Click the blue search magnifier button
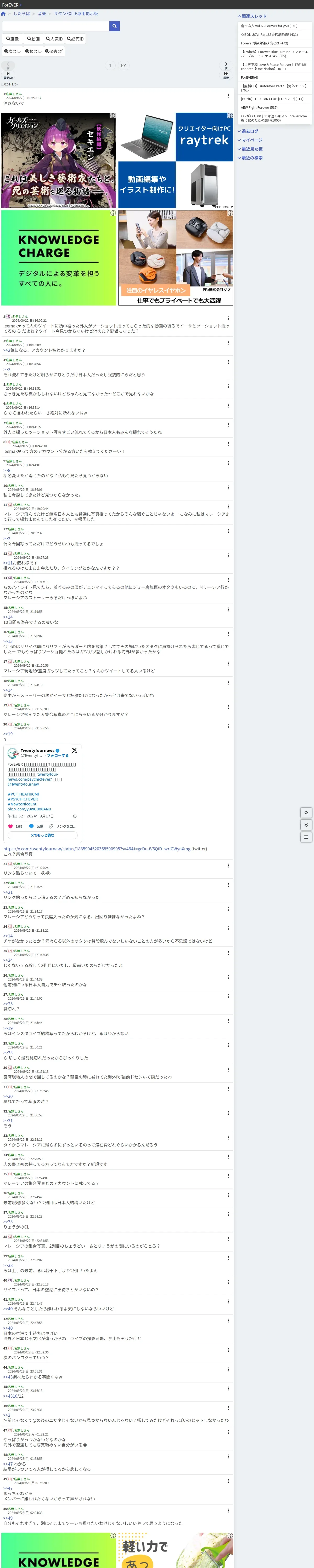 coord(115,26)
